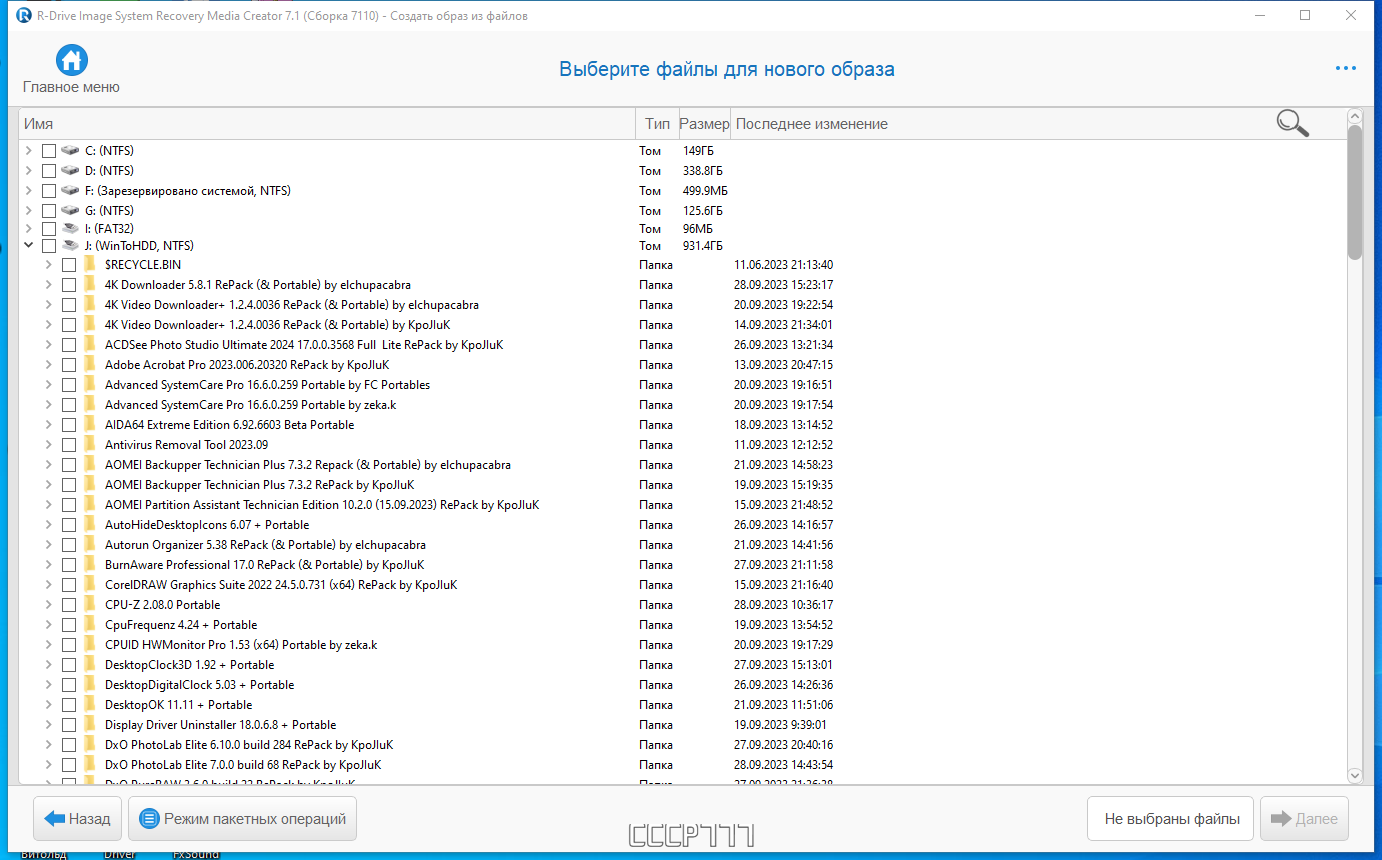Expand 4K Video Downloader+ by elchupacabra folder

pyautogui.click(x=48, y=304)
